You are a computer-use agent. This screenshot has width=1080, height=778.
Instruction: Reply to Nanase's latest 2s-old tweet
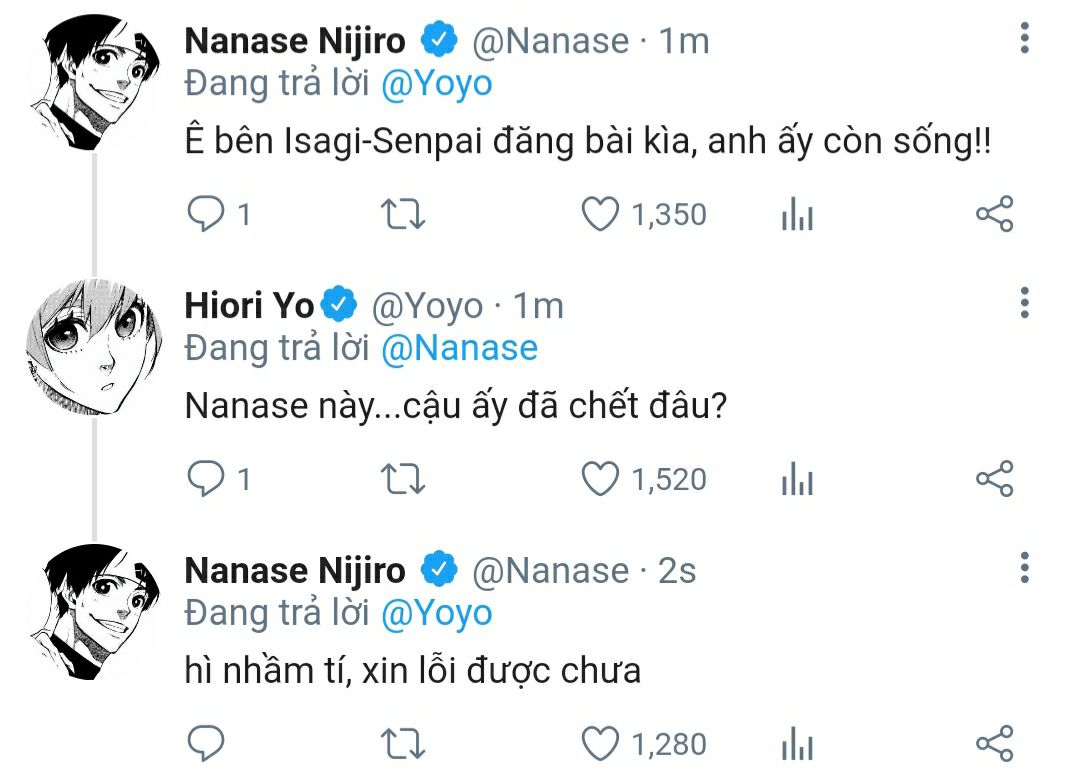206,744
